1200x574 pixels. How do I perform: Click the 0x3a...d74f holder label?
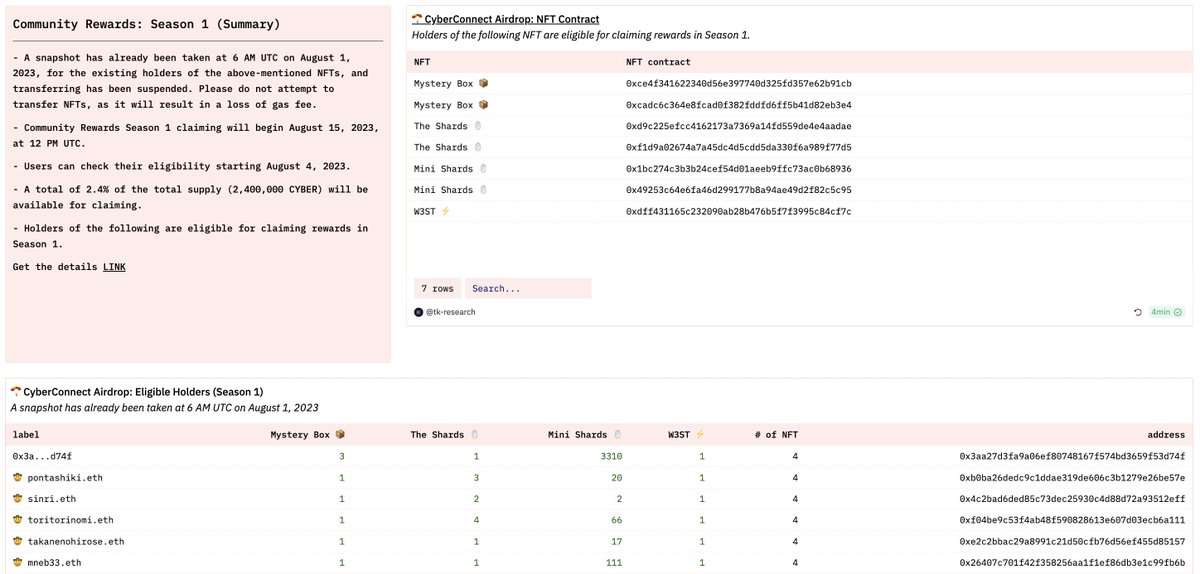click(41, 456)
